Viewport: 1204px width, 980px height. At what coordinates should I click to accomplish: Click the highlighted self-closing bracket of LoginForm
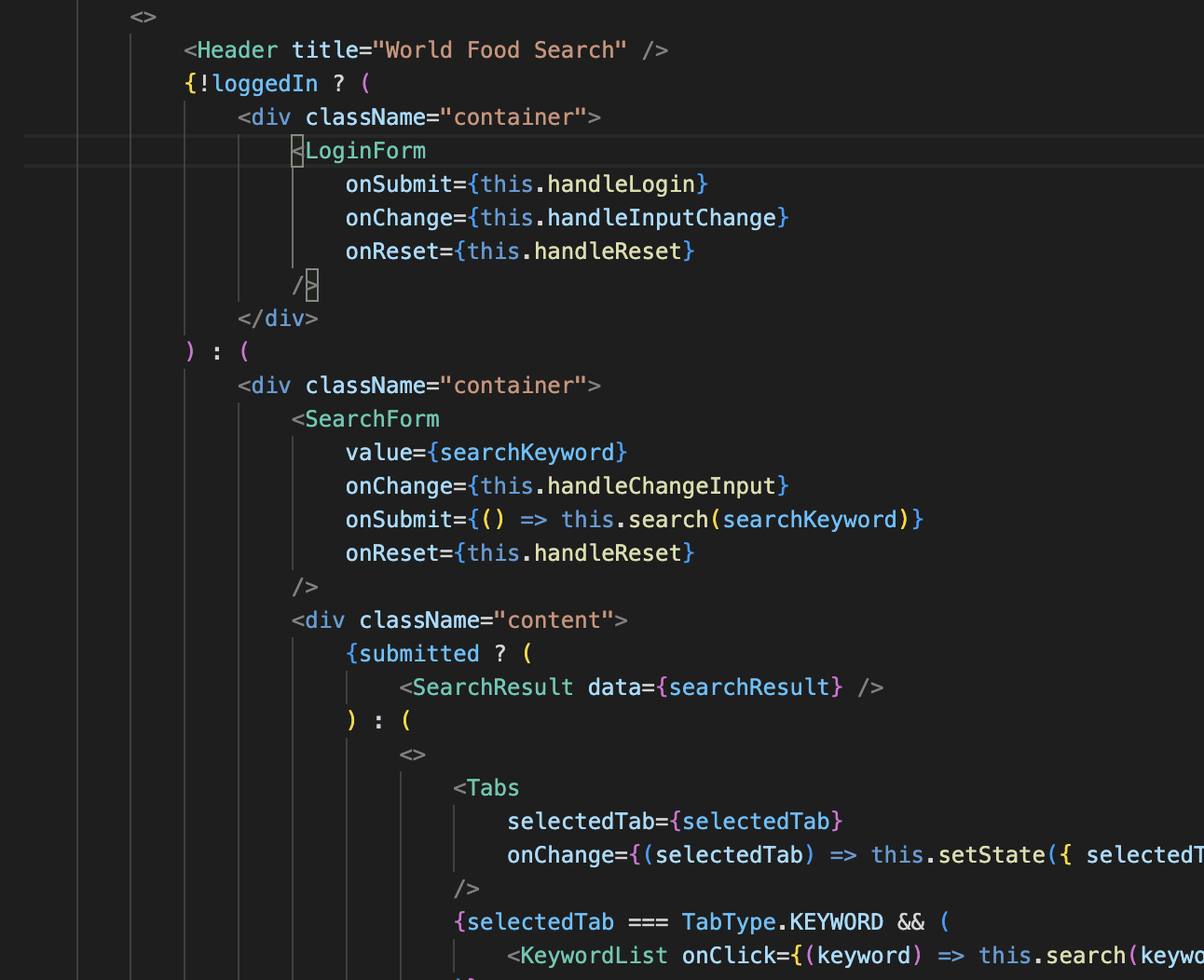pyautogui.click(x=311, y=285)
